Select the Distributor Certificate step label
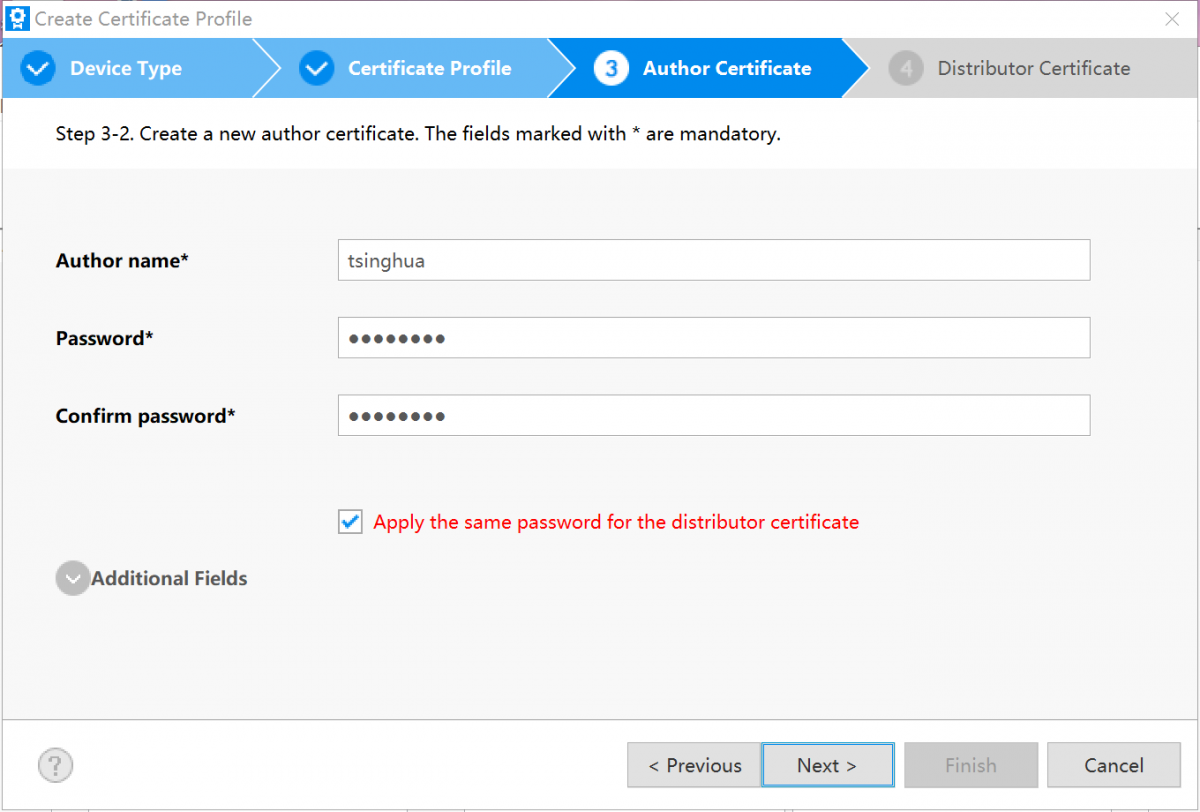The height and width of the screenshot is (812, 1200). pyautogui.click(x=1033, y=68)
